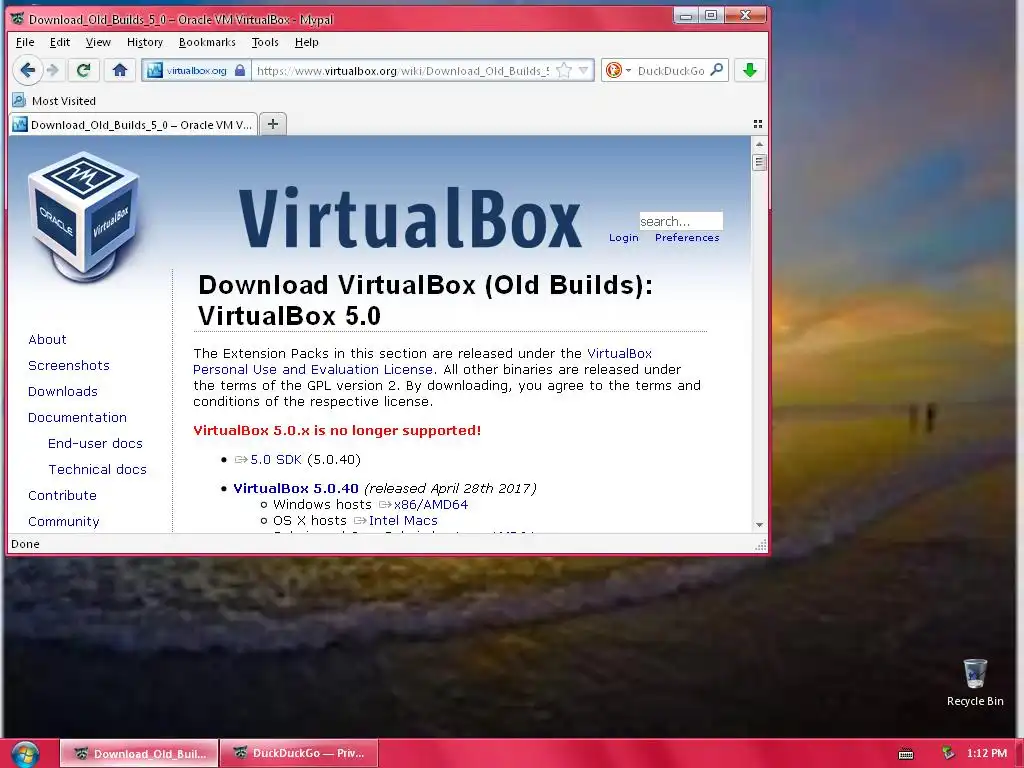Click the Mypal raccoon icon in title bar

(18, 18)
